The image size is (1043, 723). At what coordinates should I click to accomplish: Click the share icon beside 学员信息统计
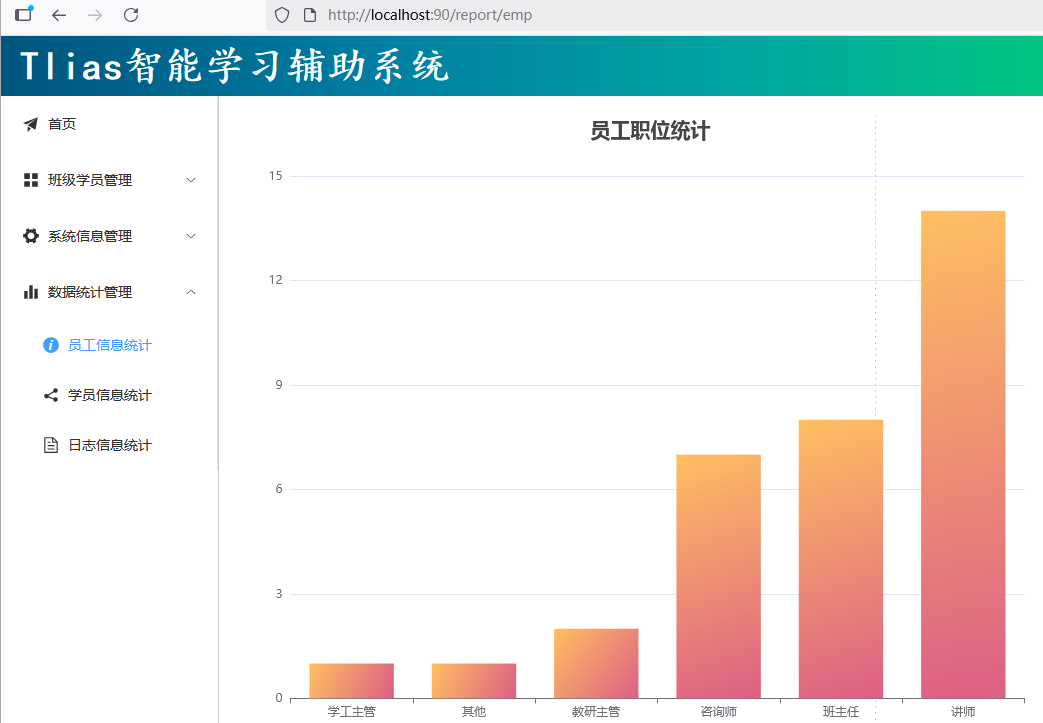[x=51, y=395]
